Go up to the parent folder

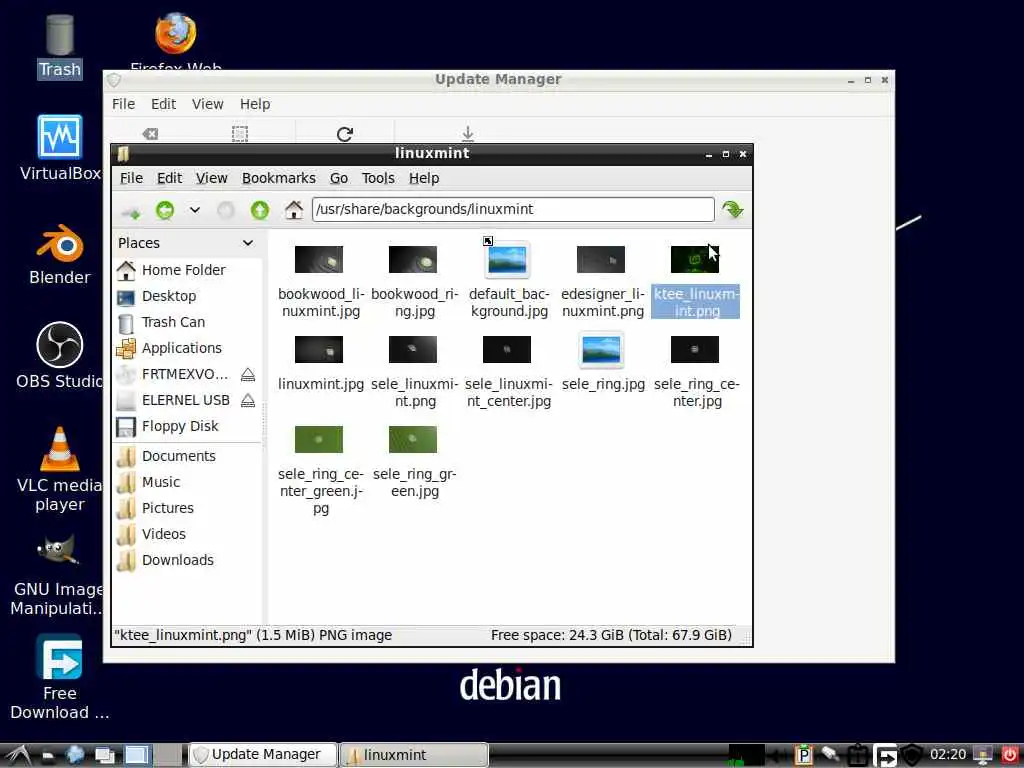[x=260, y=210]
